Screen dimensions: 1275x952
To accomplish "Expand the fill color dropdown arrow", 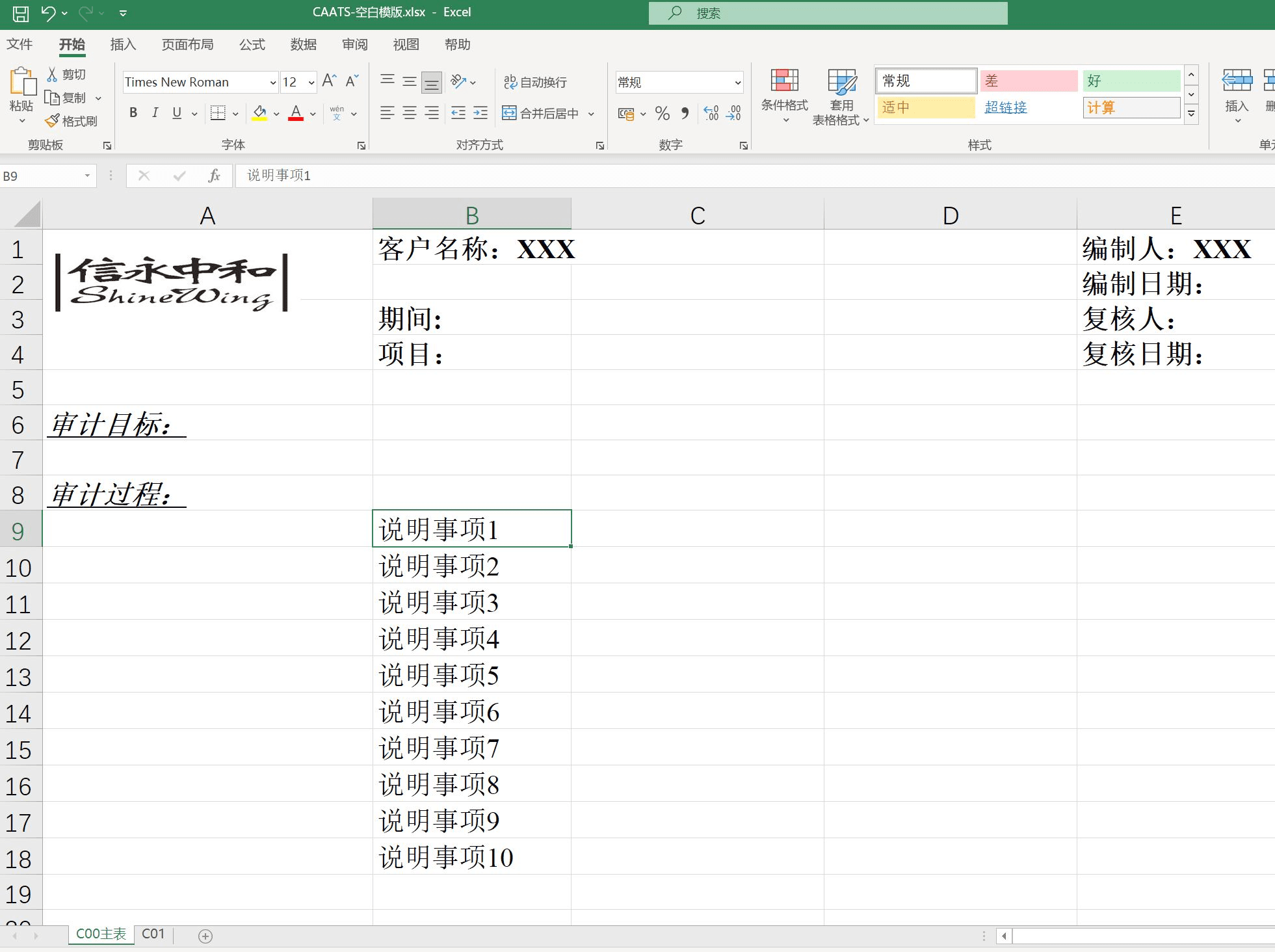I will click(276, 114).
